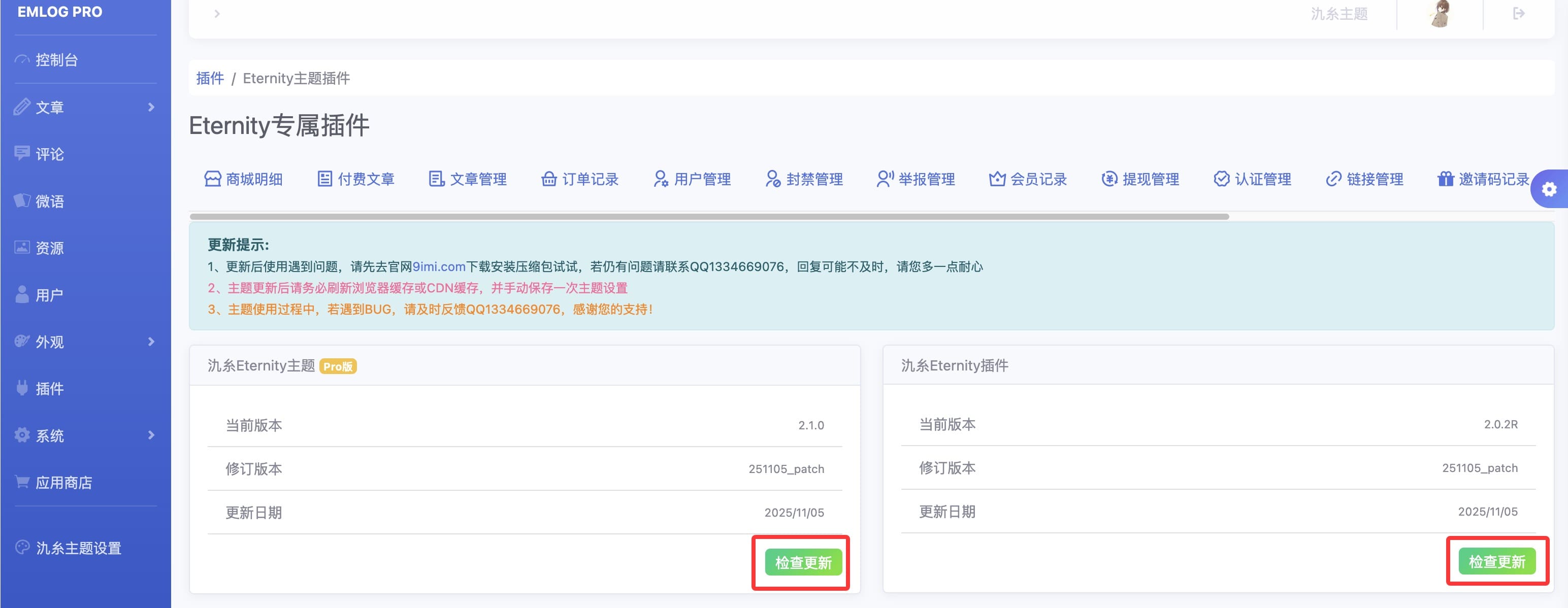
Task: Open 氿糸主题设置 theme settings
Action: pyautogui.click(x=78, y=548)
